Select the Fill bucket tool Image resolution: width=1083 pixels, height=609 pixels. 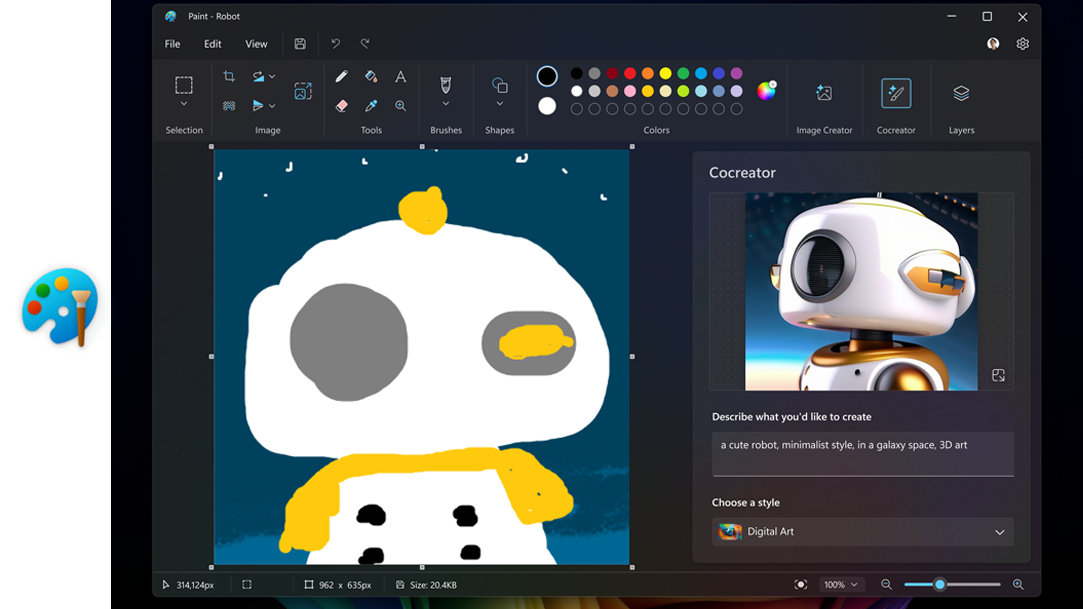(371, 77)
